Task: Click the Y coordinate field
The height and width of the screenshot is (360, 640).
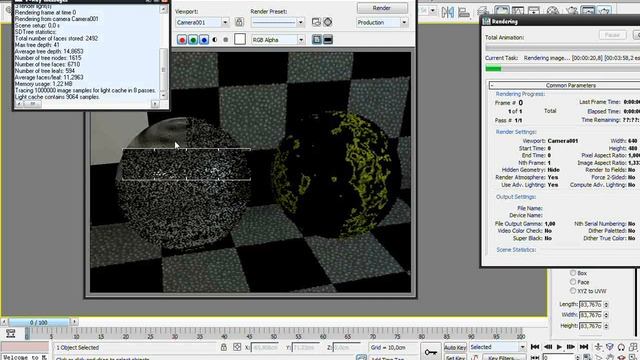Action: 306,347
